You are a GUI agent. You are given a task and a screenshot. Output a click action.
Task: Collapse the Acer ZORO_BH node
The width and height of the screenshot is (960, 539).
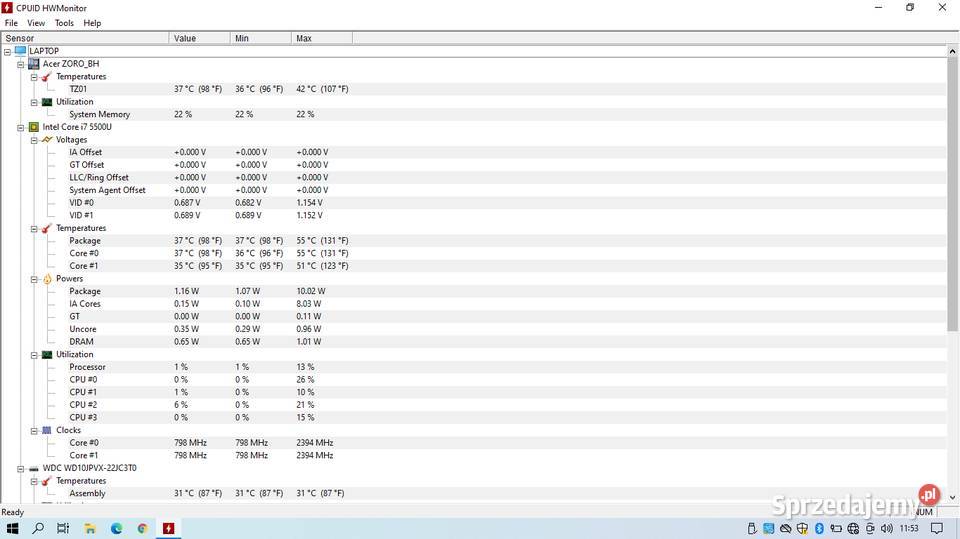pos(21,64)
